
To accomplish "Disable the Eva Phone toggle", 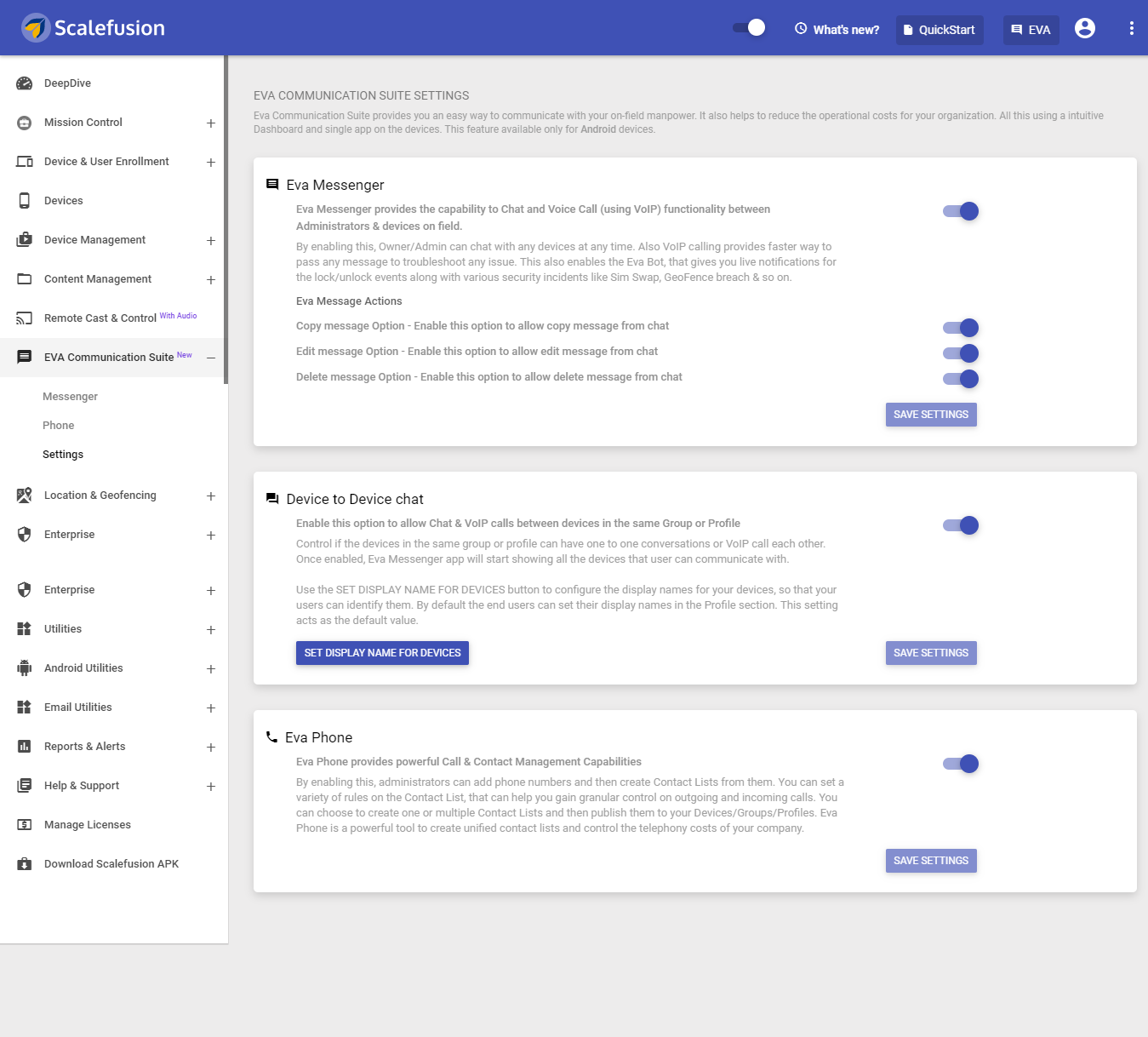I will coord(961,764).
